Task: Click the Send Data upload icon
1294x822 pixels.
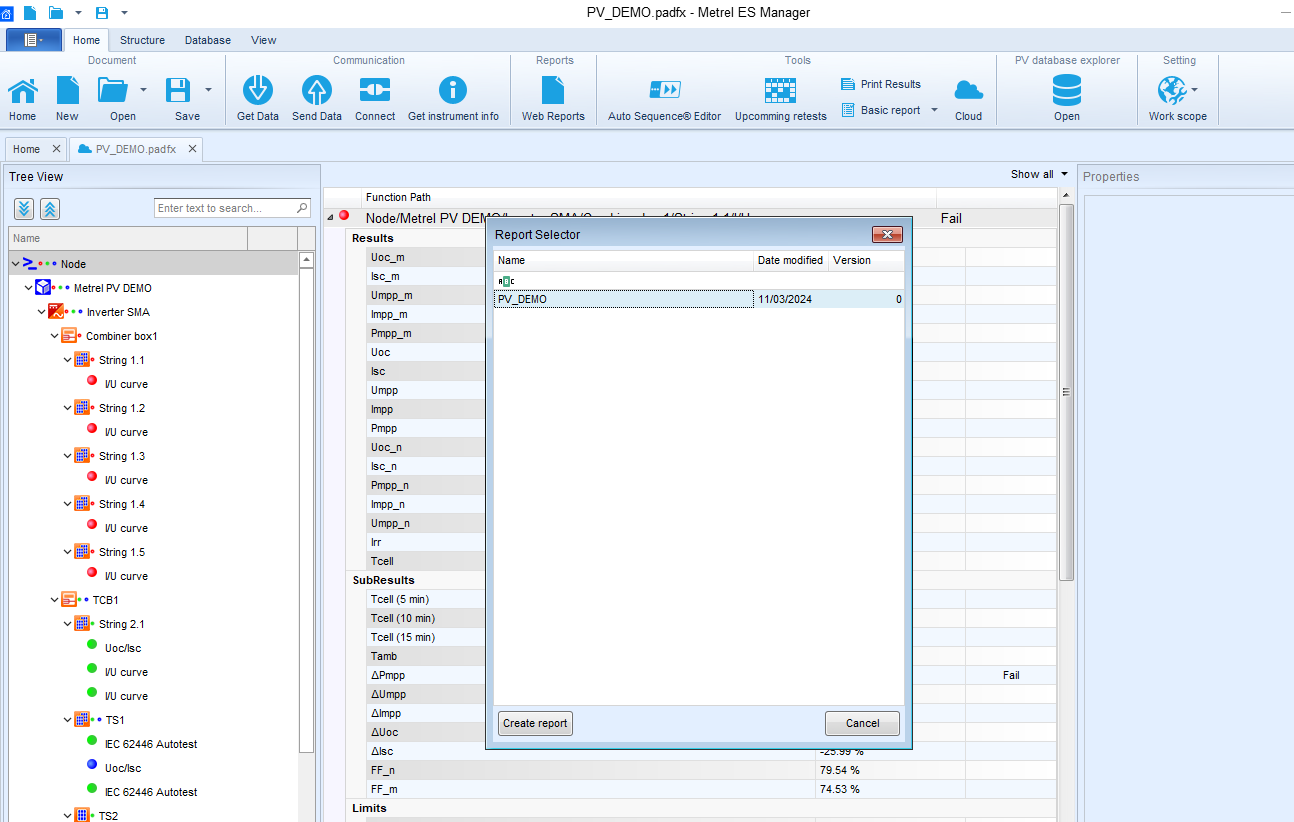Action: pos(317,91)
